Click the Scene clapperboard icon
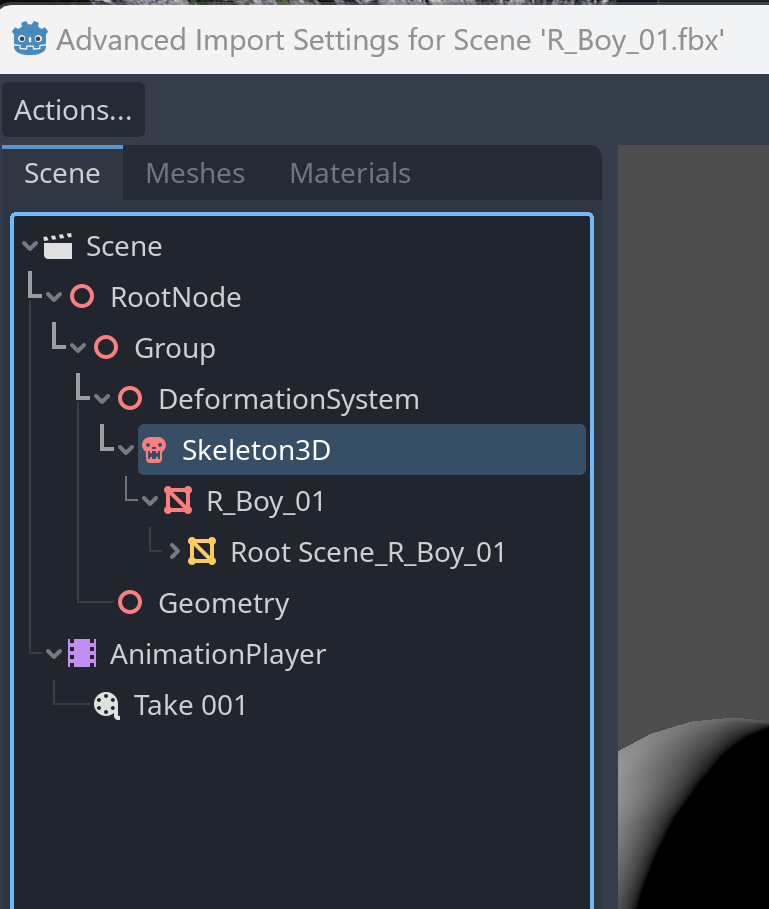This screenshot has width=769, height=909. [x=58, y=246]
